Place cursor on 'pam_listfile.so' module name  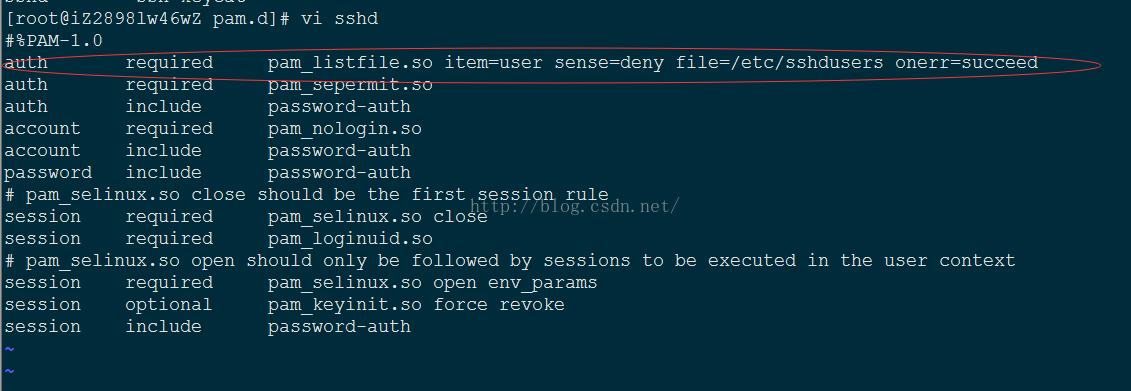click(x=350, y=63)
